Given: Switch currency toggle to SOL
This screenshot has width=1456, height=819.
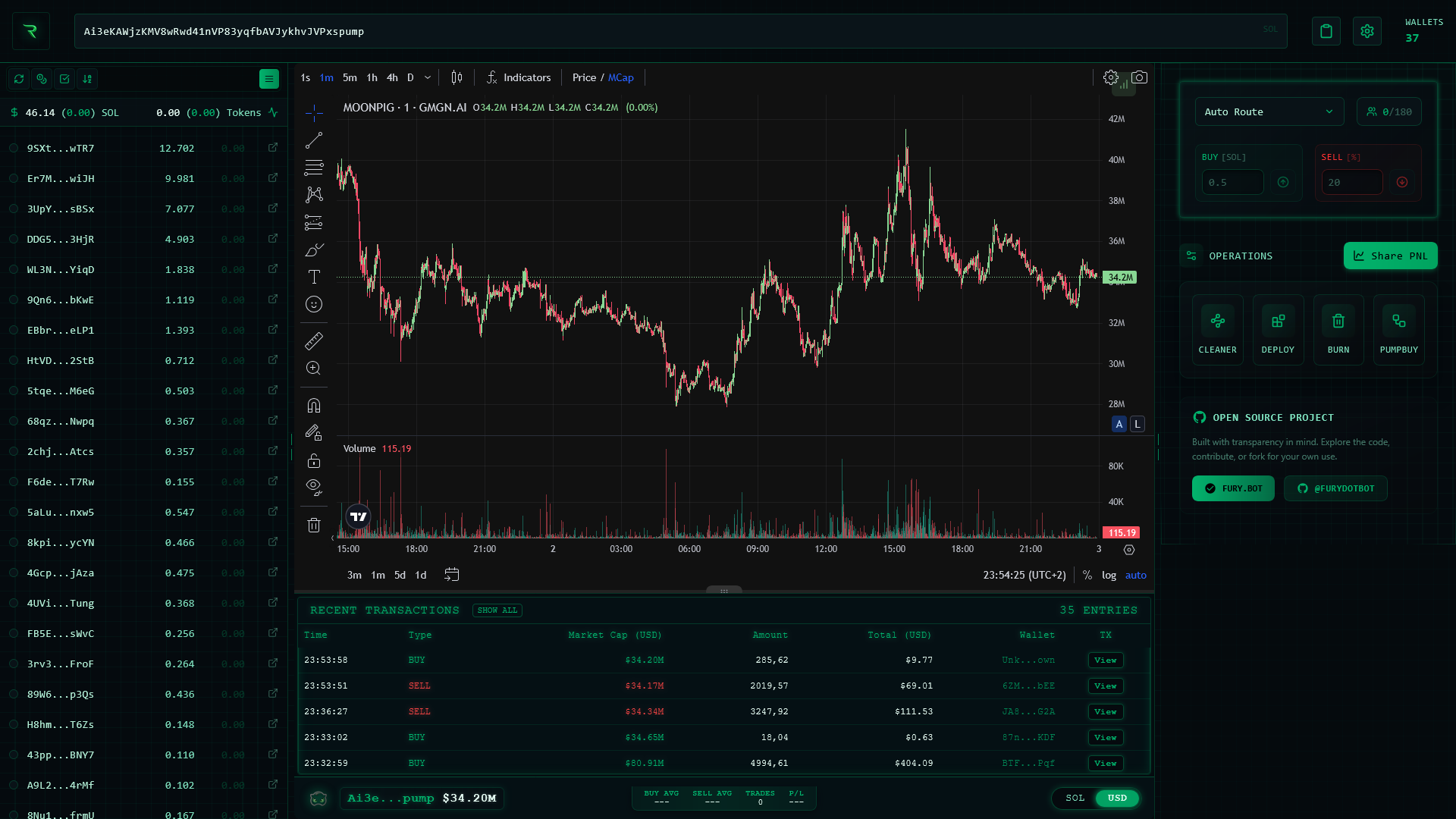Looking at the screenshot, I should [x=1075, y=798].
